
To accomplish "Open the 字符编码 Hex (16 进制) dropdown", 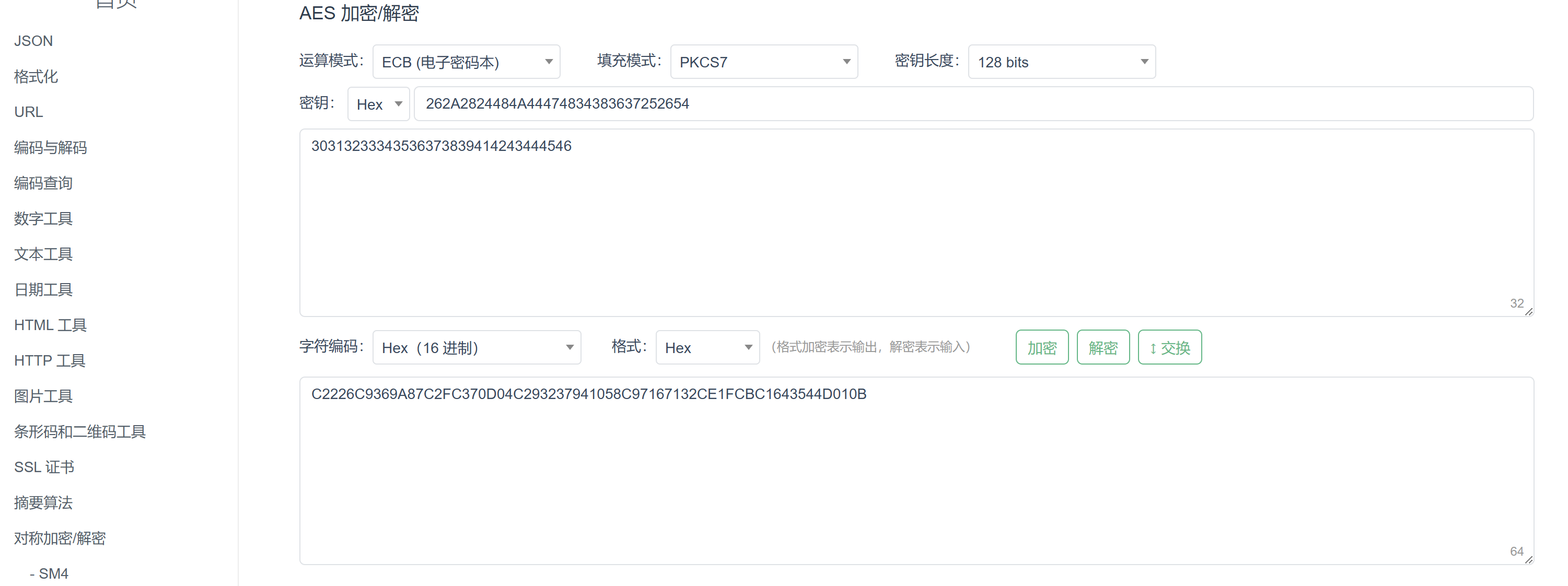I will tap(476, 347).
